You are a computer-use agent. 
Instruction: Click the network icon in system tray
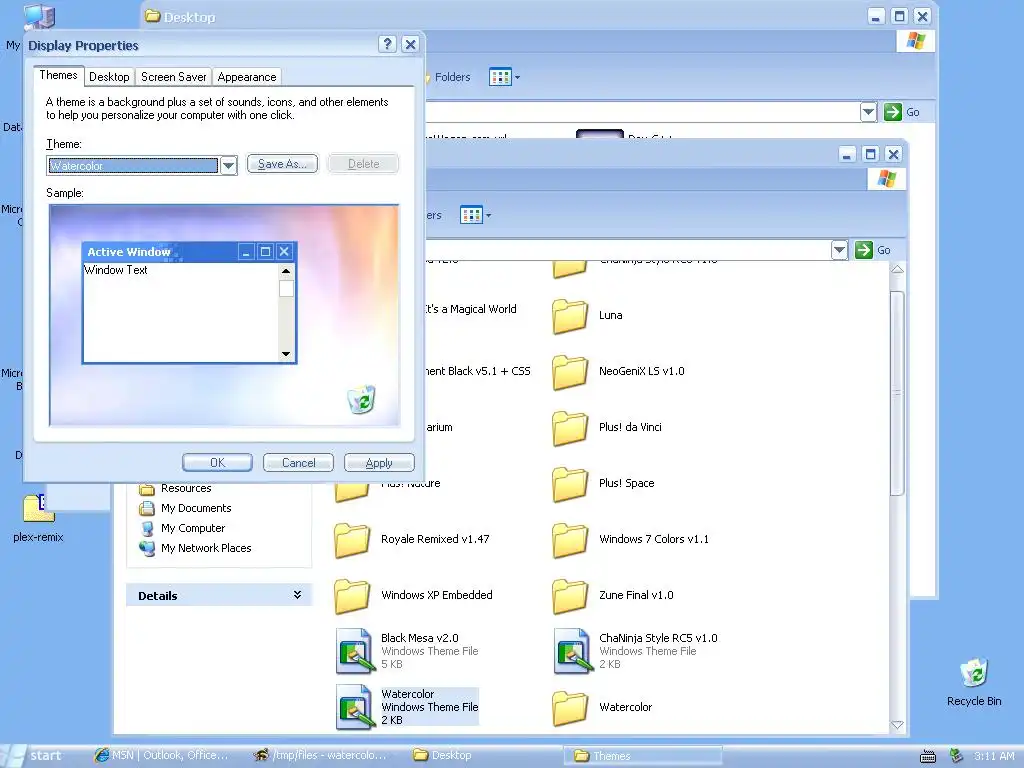point(956,756)
